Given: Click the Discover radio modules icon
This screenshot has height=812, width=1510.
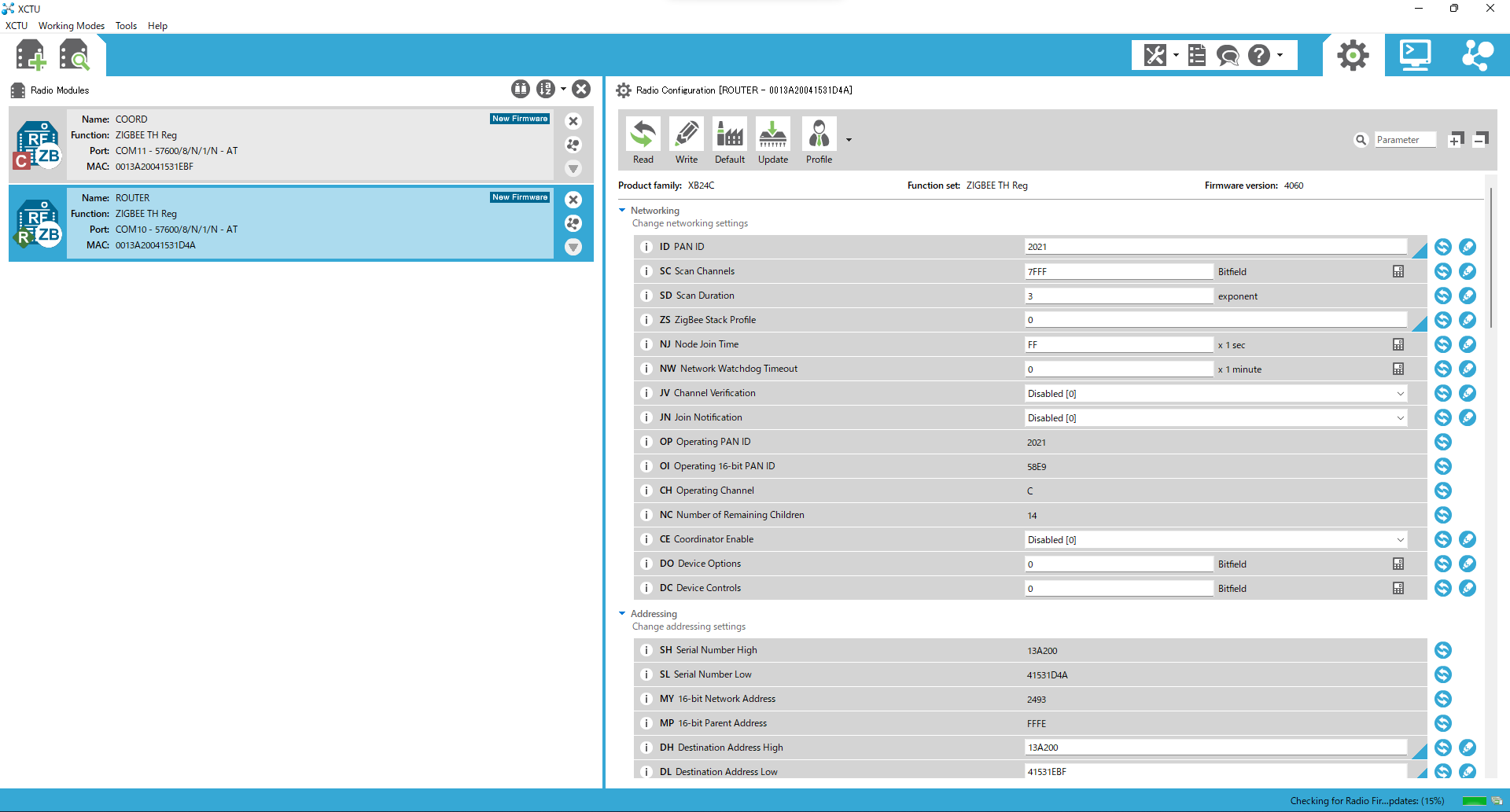Looking at the screenshot, I should [75, 55].
